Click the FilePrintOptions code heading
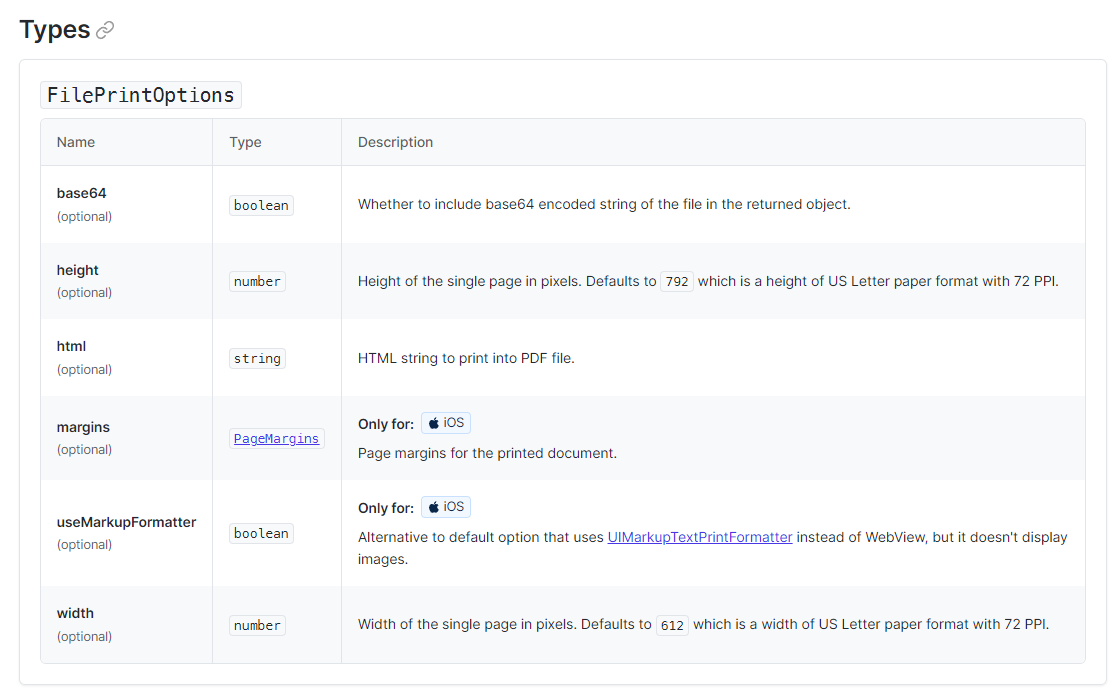 pos(141,95)
